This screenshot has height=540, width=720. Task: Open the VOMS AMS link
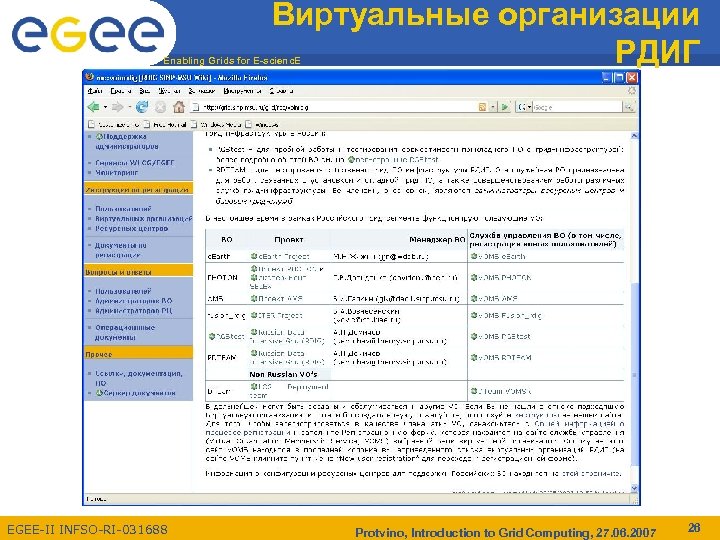point(494,298)
